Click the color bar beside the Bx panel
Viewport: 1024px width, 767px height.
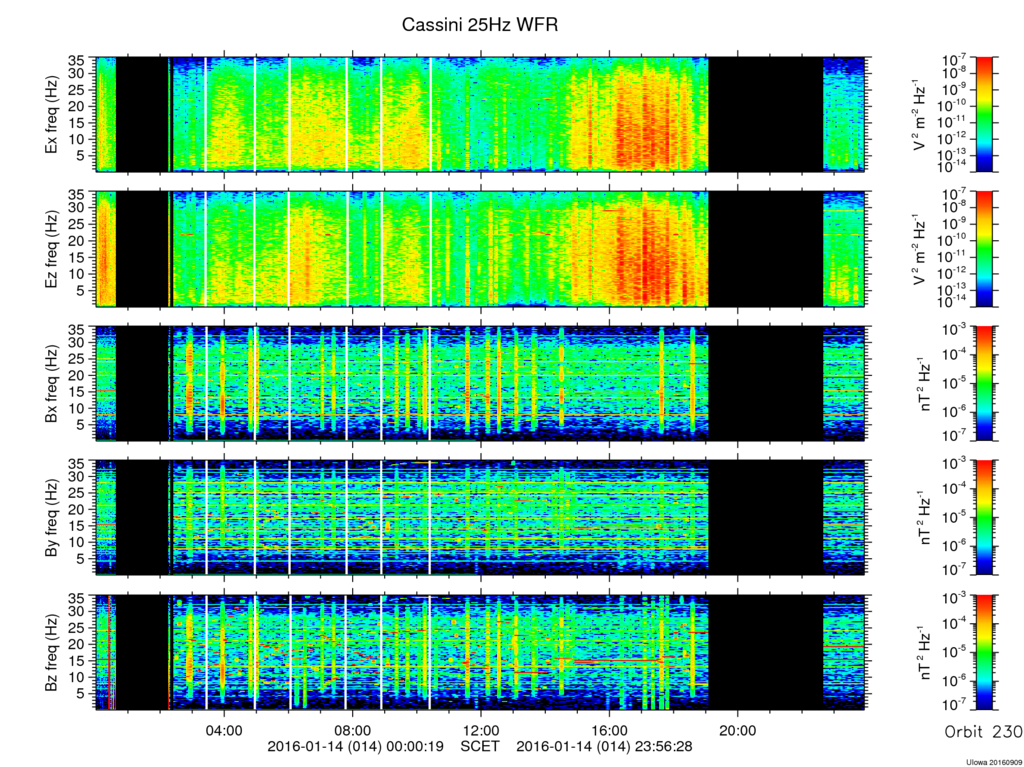point(984,384)
